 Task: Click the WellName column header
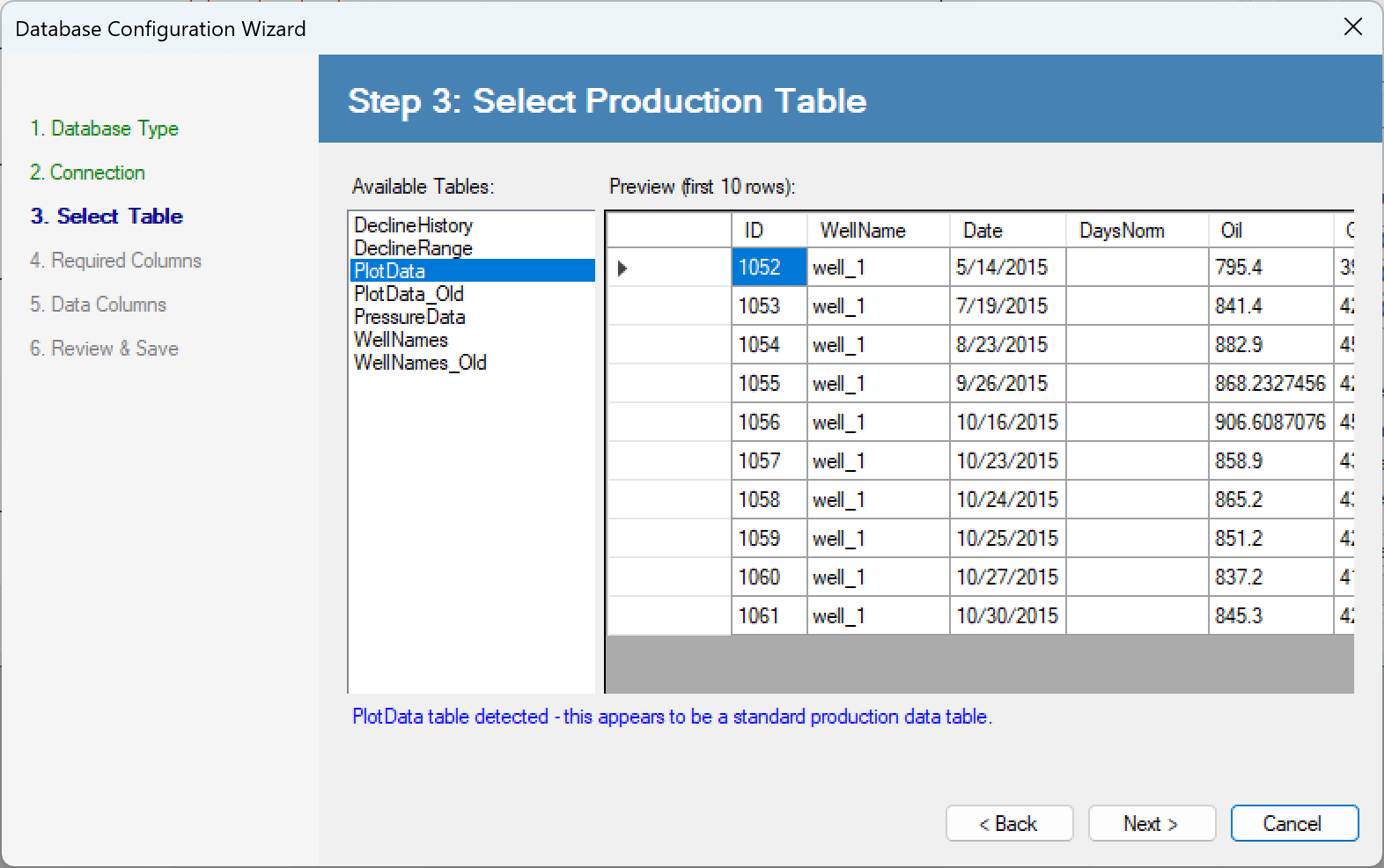(879, 231)
